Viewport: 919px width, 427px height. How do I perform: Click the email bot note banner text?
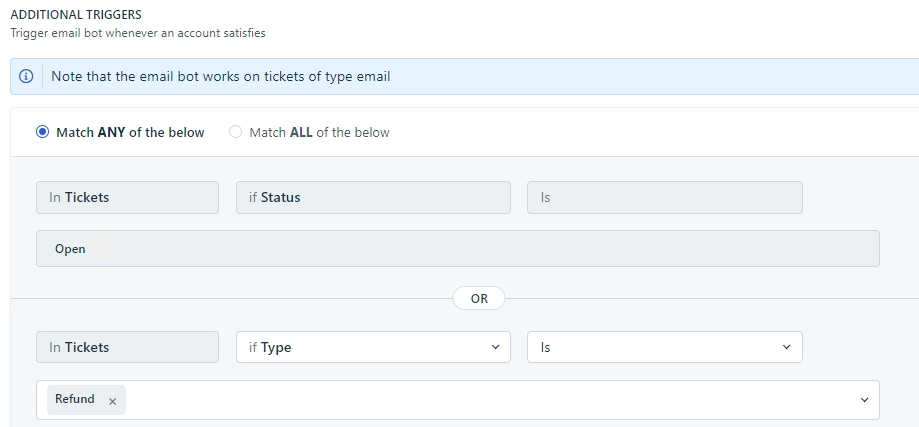[221, 77]
